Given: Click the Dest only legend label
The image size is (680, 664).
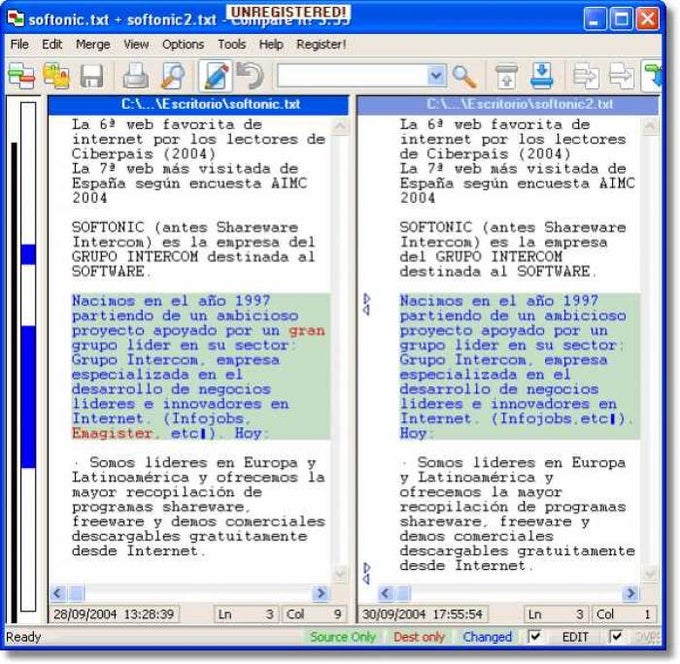Looking at the screenshot, I should (419, 637).
